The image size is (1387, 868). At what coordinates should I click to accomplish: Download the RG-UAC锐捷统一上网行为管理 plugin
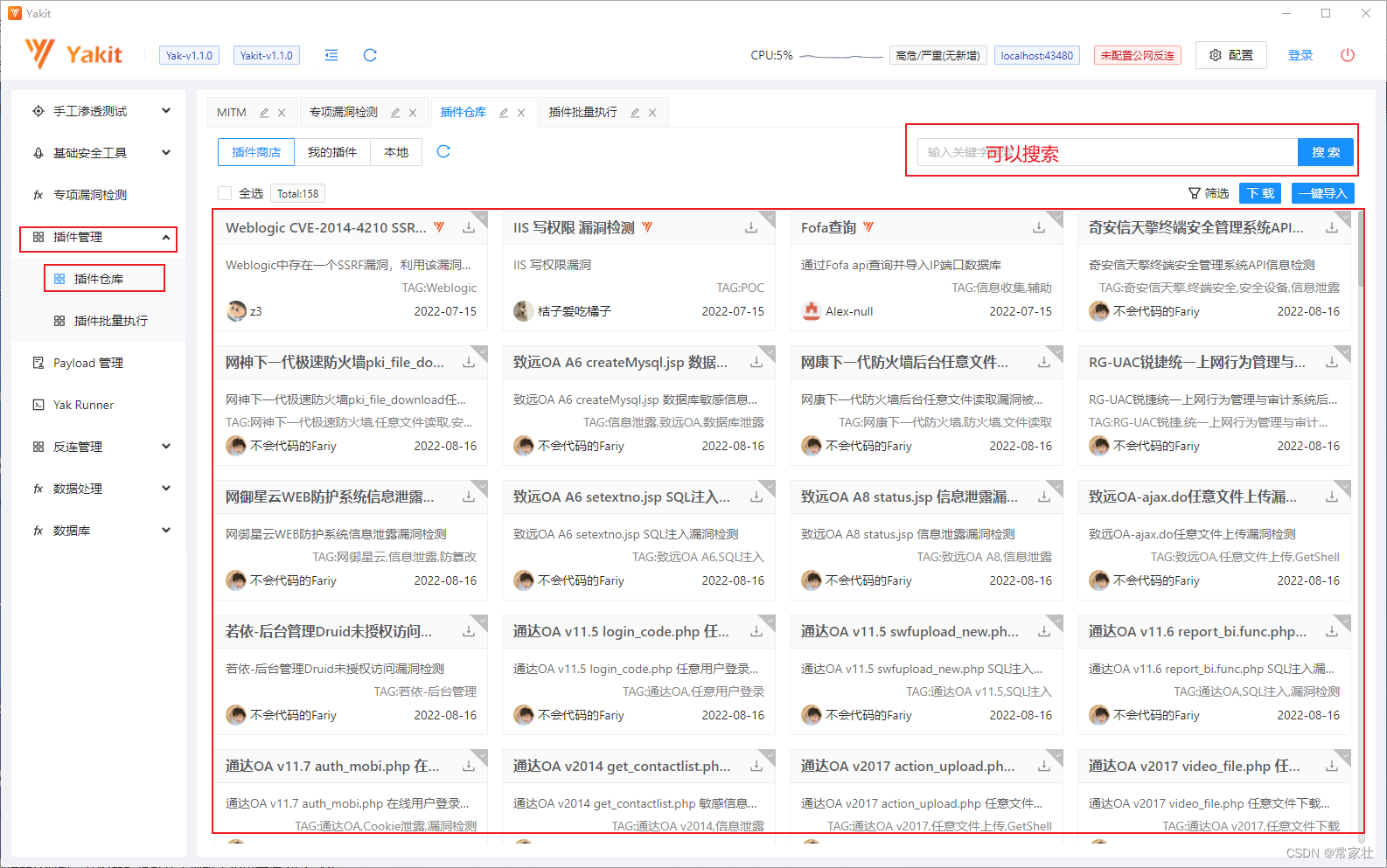[1332, 362]
